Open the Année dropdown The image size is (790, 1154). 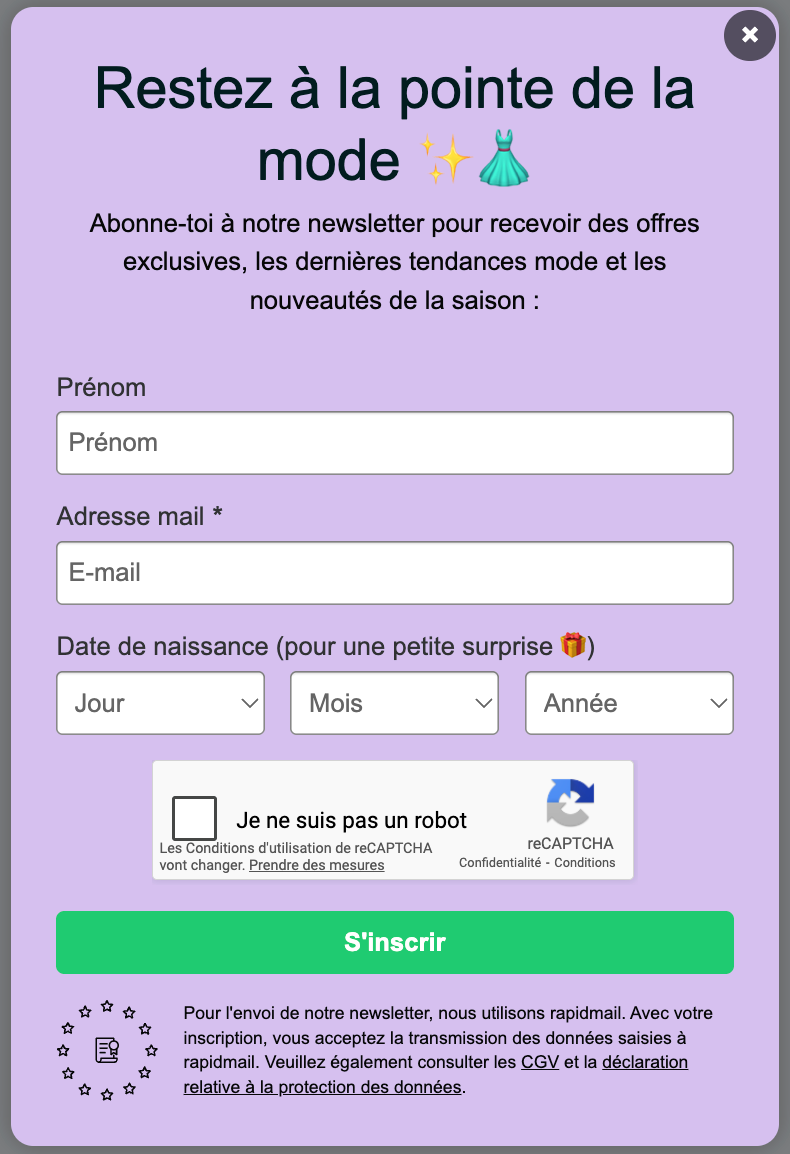pyautogui.click(x=629, y=703)
